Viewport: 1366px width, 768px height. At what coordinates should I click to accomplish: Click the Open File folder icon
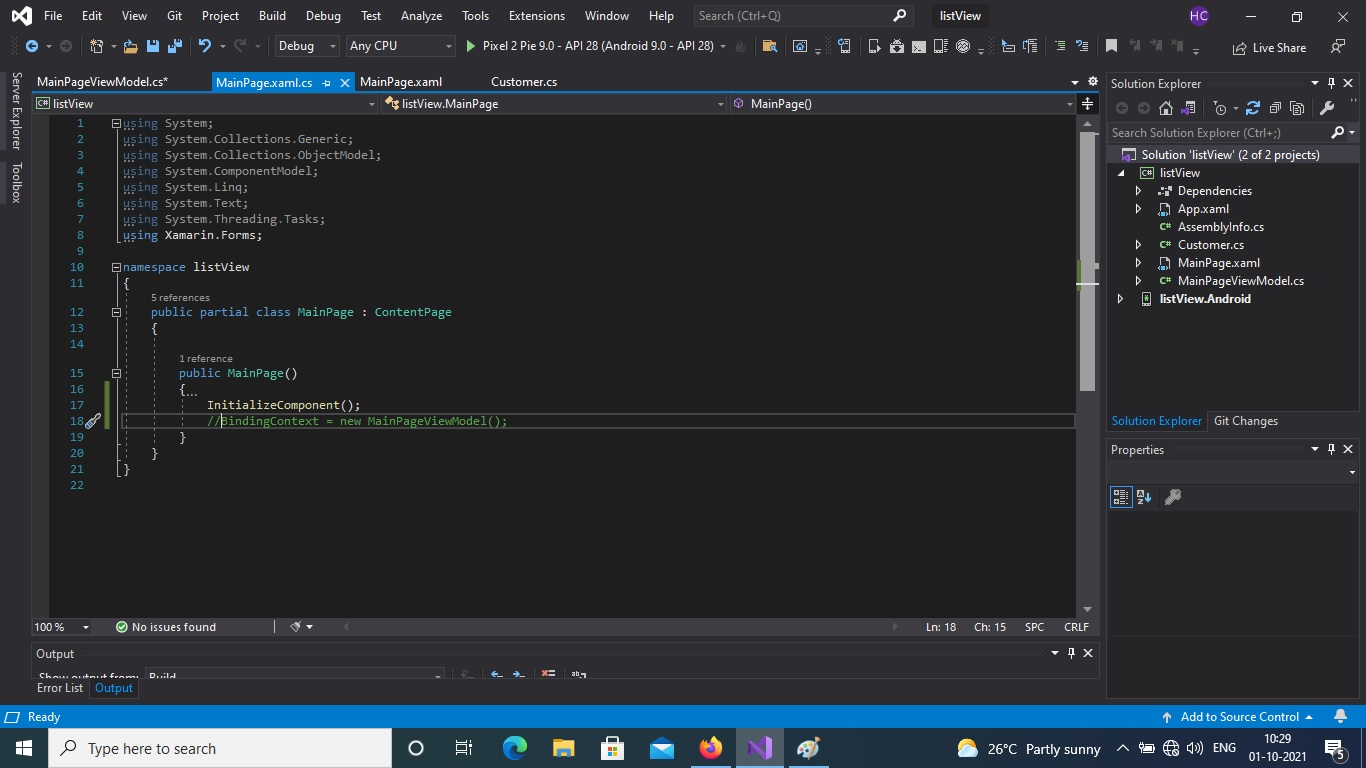click(130, 46)
